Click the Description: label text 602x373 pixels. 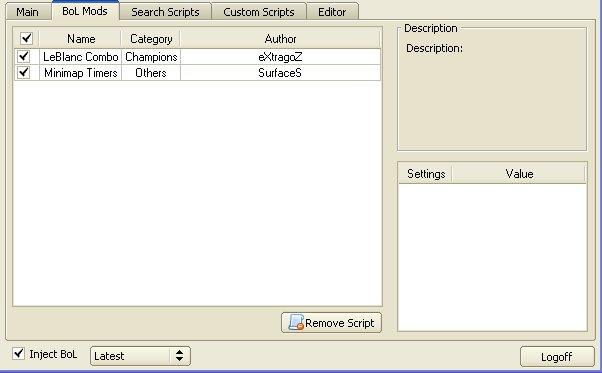pos(434,48)
